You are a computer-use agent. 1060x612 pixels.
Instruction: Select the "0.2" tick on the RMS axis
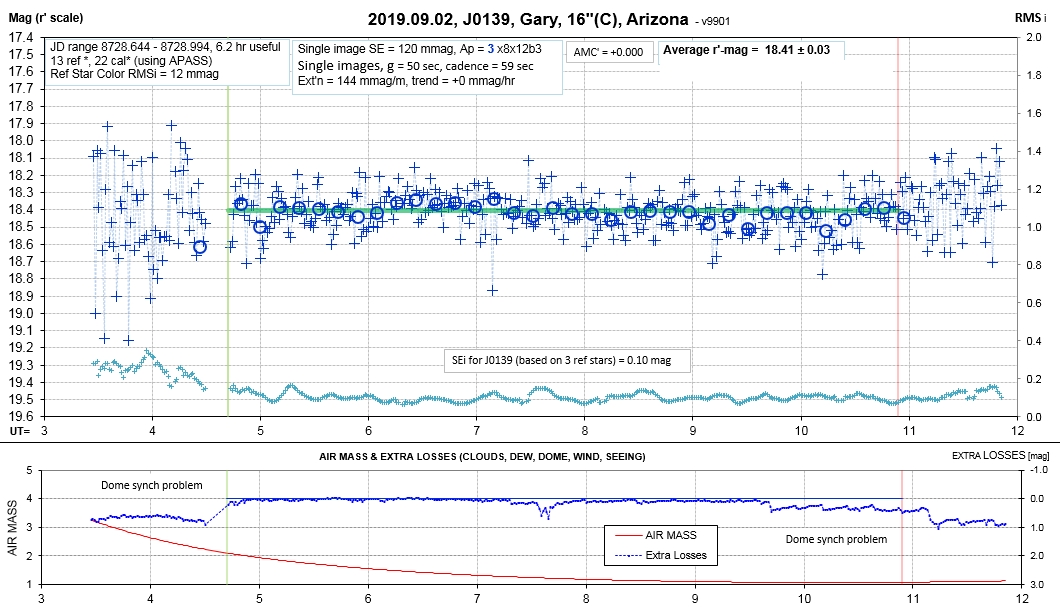(1034, 379)
